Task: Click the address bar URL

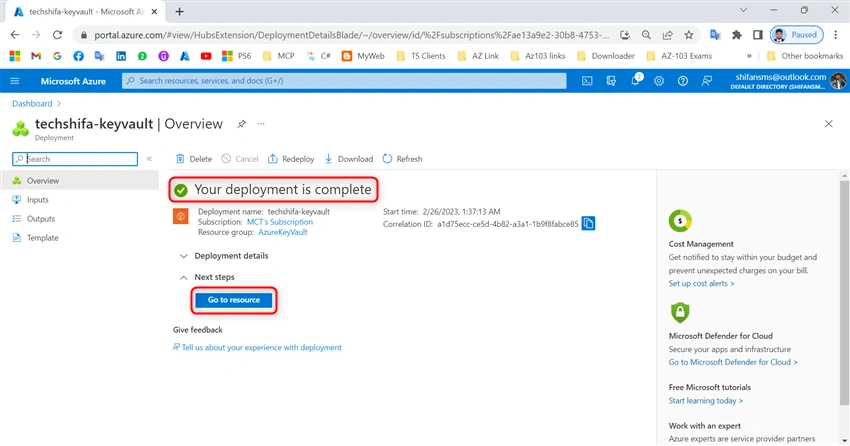Action: point(351,35)
